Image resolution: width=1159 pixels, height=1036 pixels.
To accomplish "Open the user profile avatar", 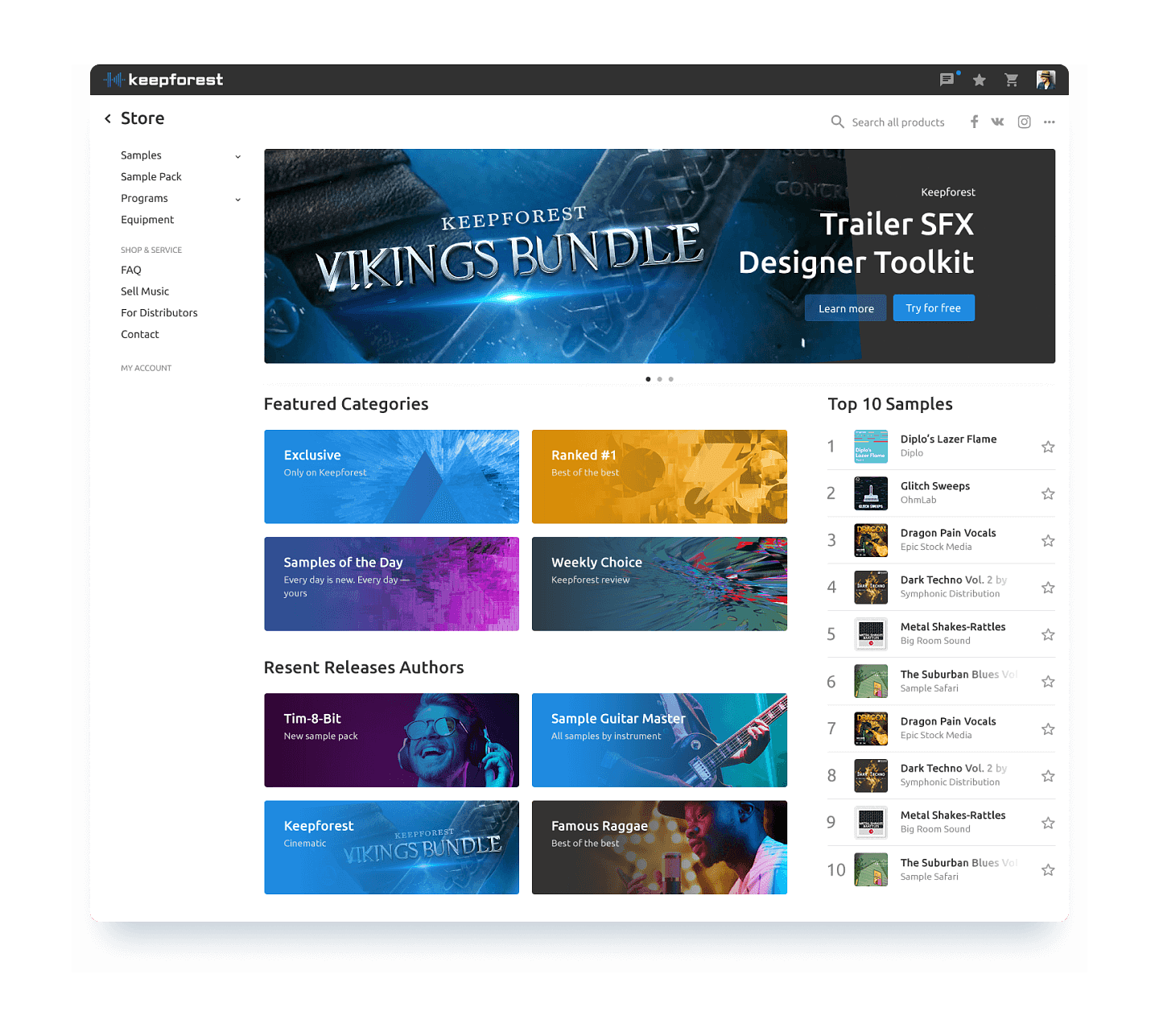I will 1046,80.
